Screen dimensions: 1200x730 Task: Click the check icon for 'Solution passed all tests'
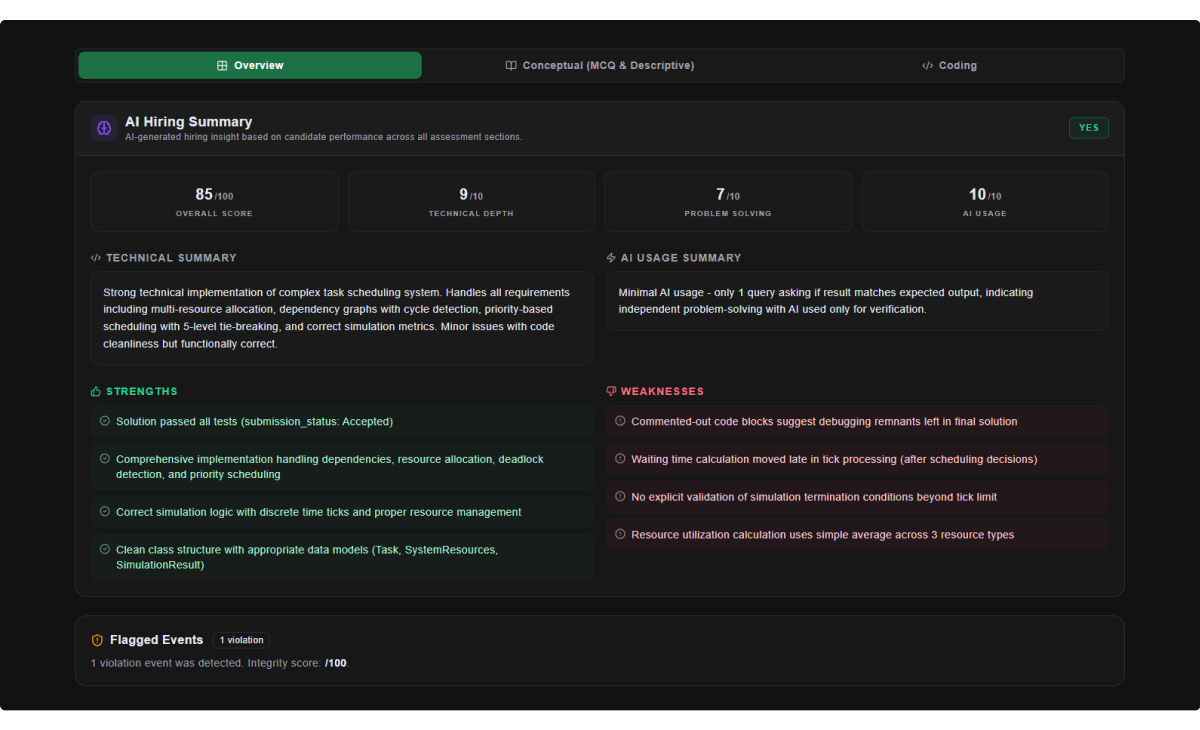105,421
